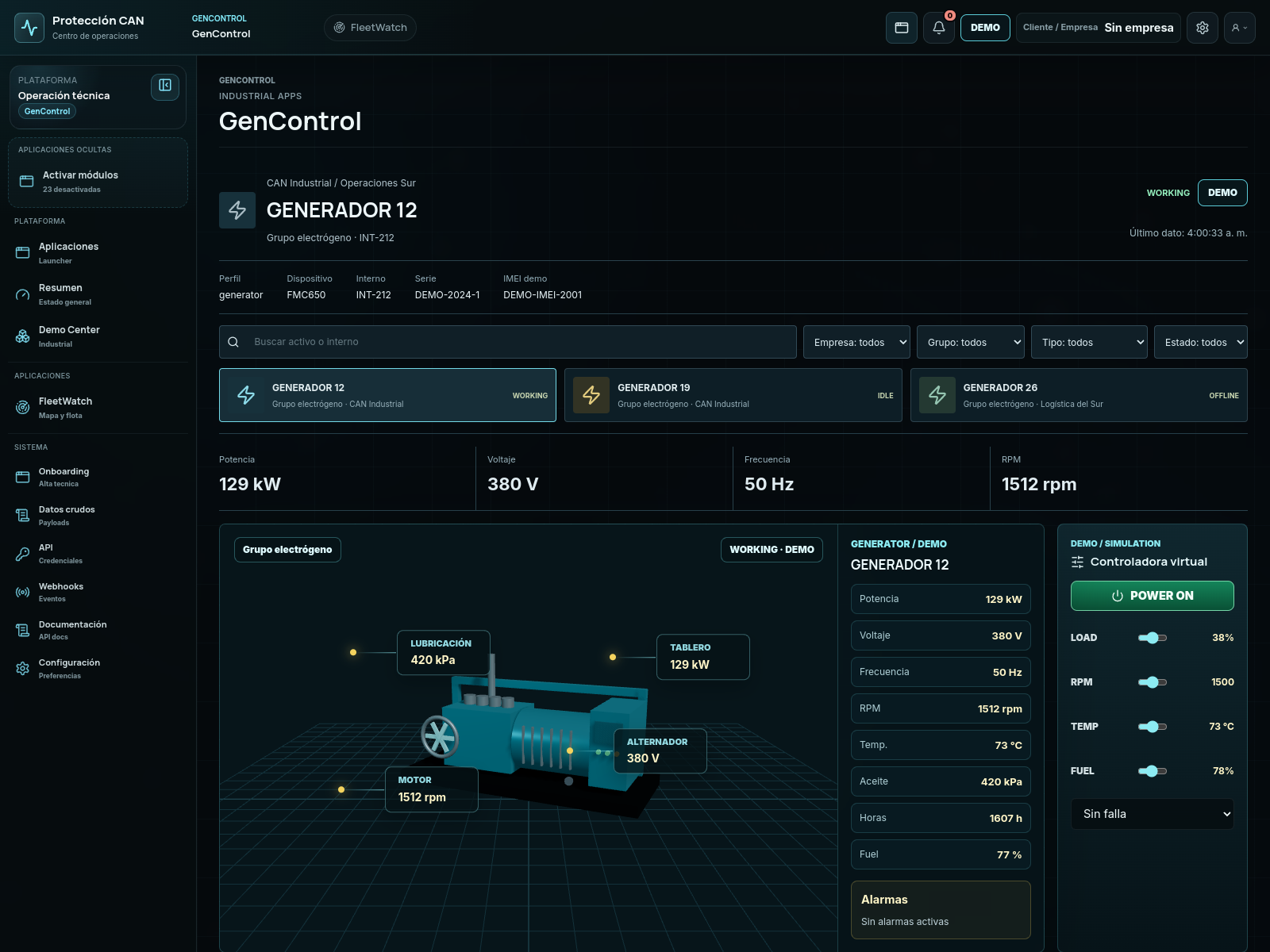The height and width of the screenshot is (952, 1270).
Task: Adjust the RPM slider
Action: [x=1153, y=682]
